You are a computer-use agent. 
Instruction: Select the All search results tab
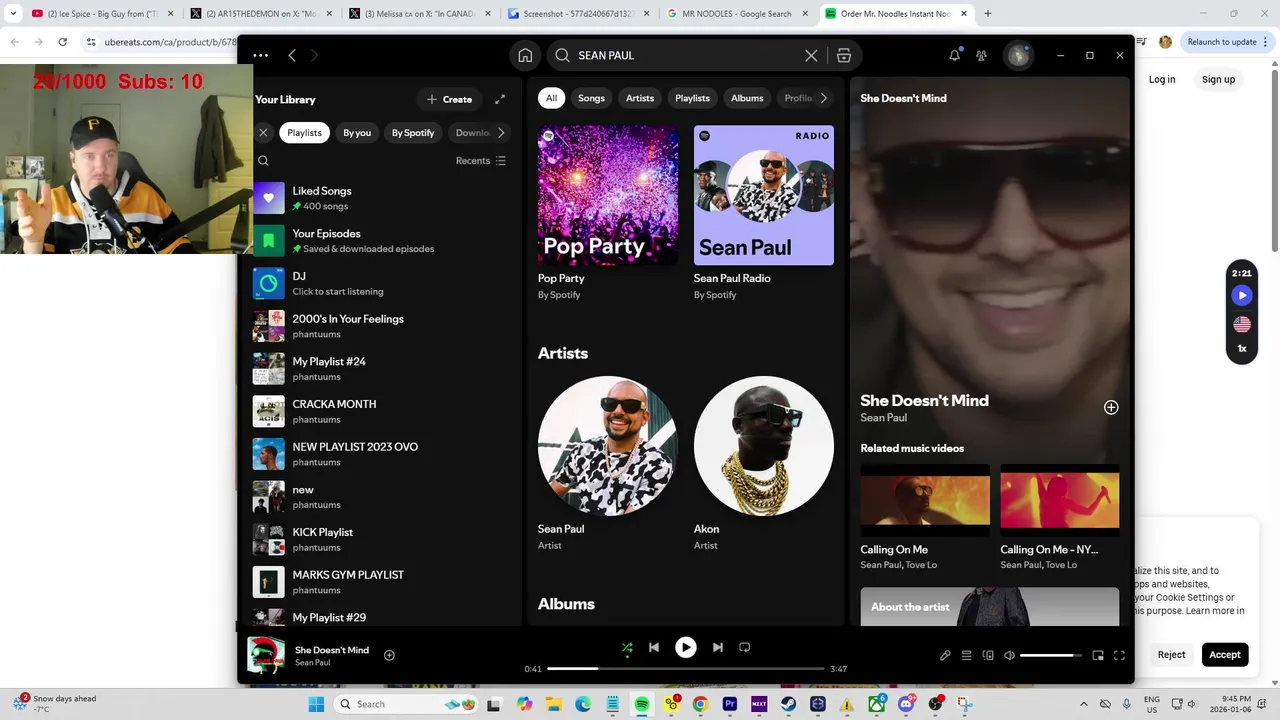551,98
